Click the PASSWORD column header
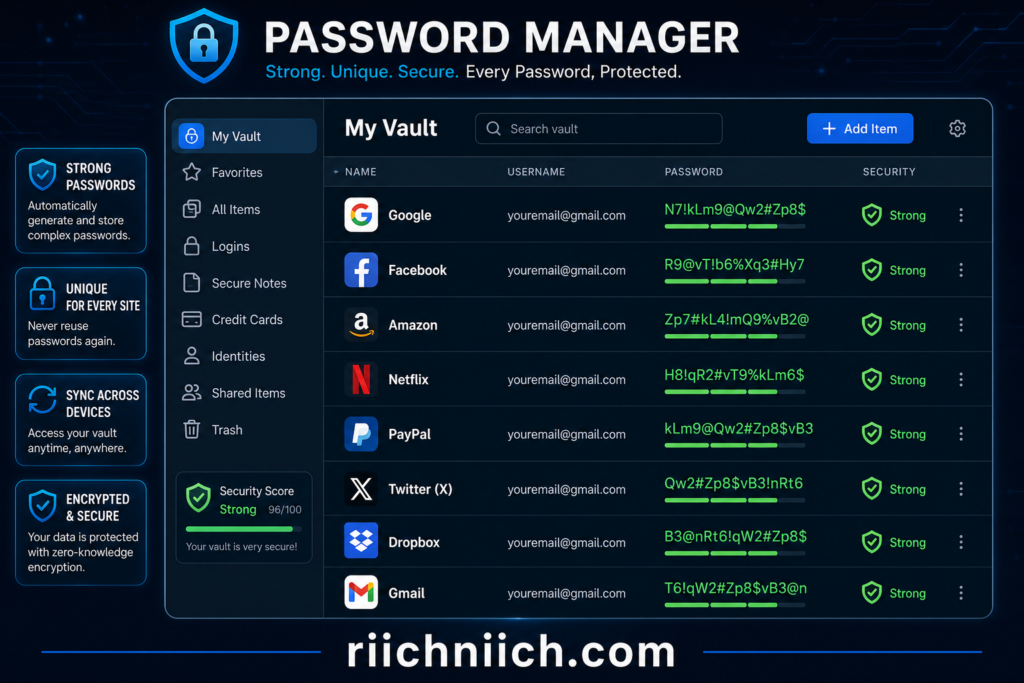 [x=694, y=172]
